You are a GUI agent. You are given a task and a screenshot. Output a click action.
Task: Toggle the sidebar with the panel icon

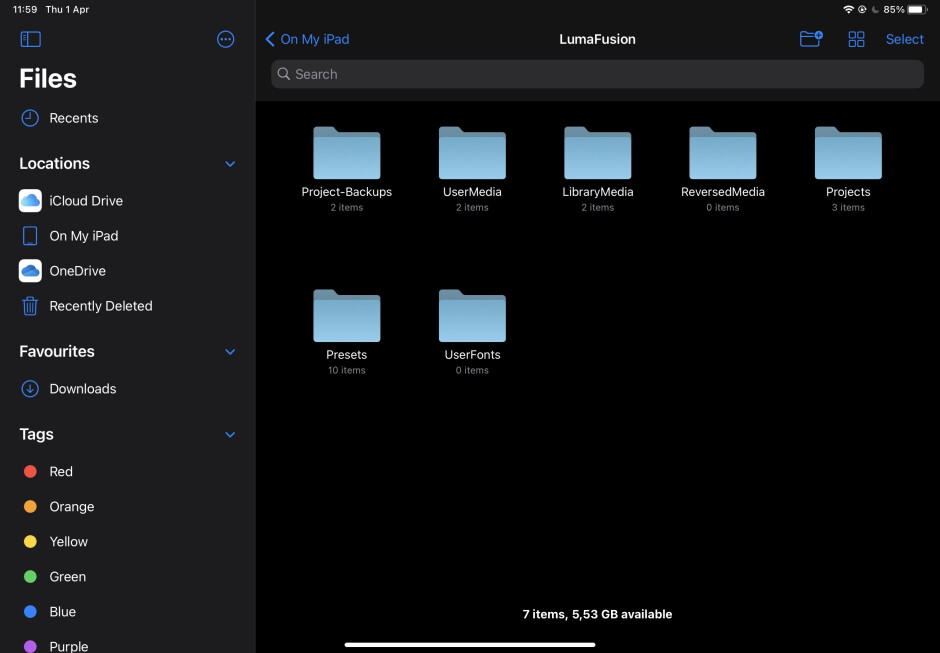point(31,40)
